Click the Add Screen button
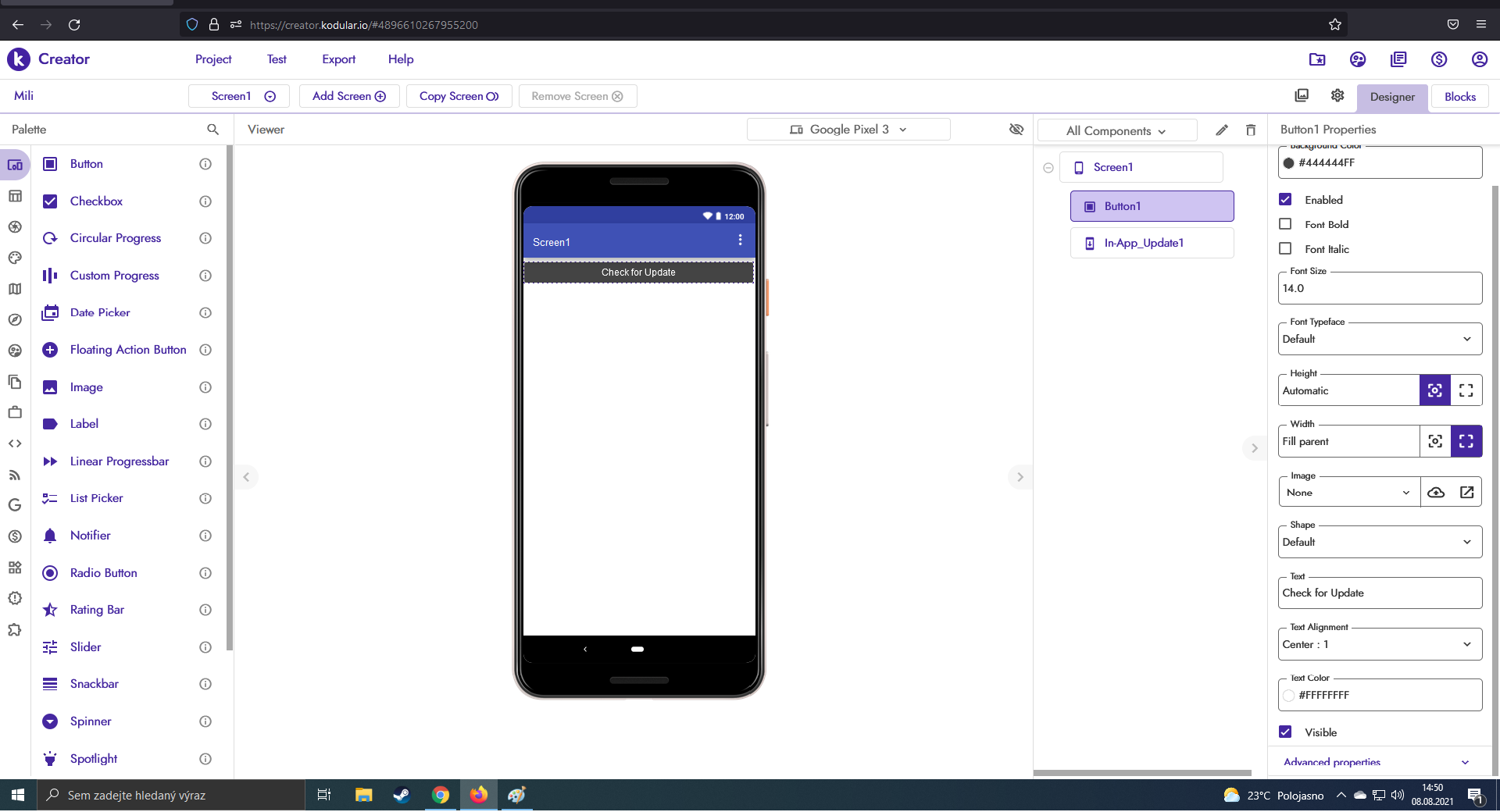Screen dimensions: 1500x812 click(349, 96)
